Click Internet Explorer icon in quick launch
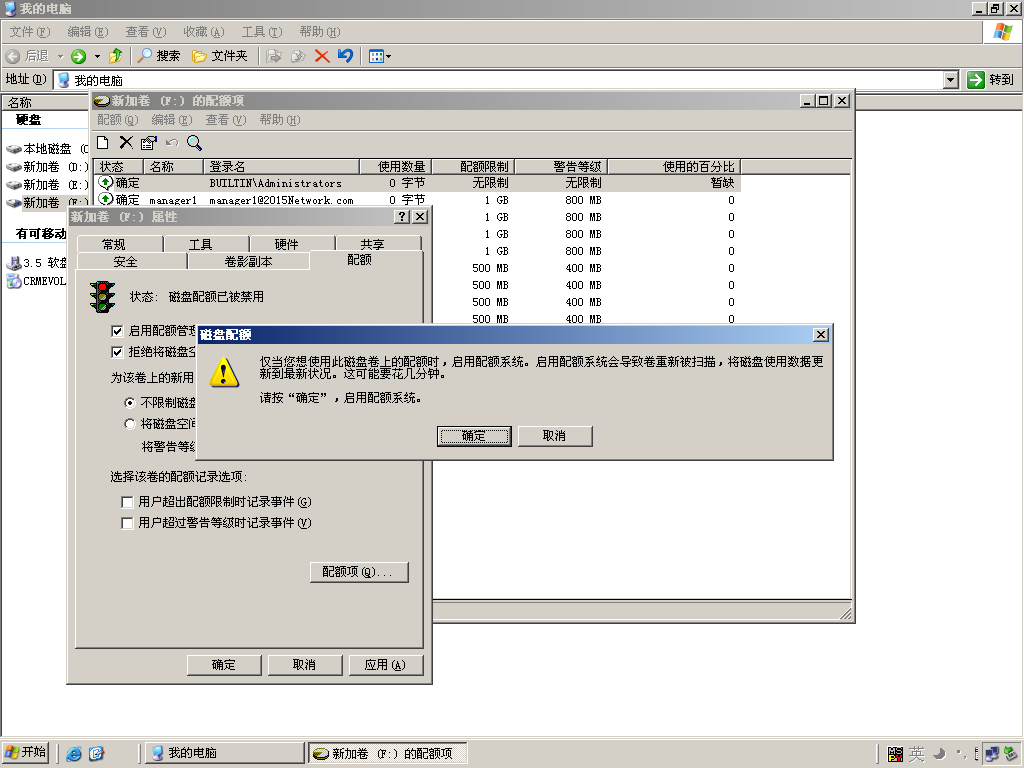This screenshot has height=768, width=1024. (x=74, y=754)
